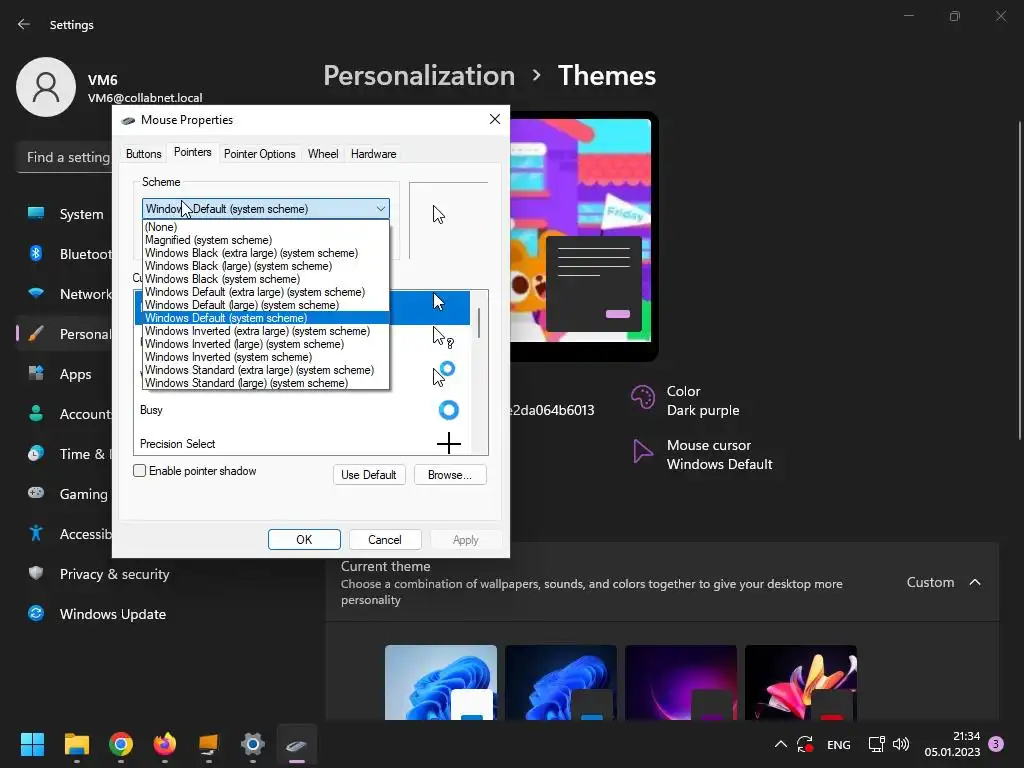Select the (None) scheme option
The width and height of the screenshot is (1024, 768).
coord(266,227)
